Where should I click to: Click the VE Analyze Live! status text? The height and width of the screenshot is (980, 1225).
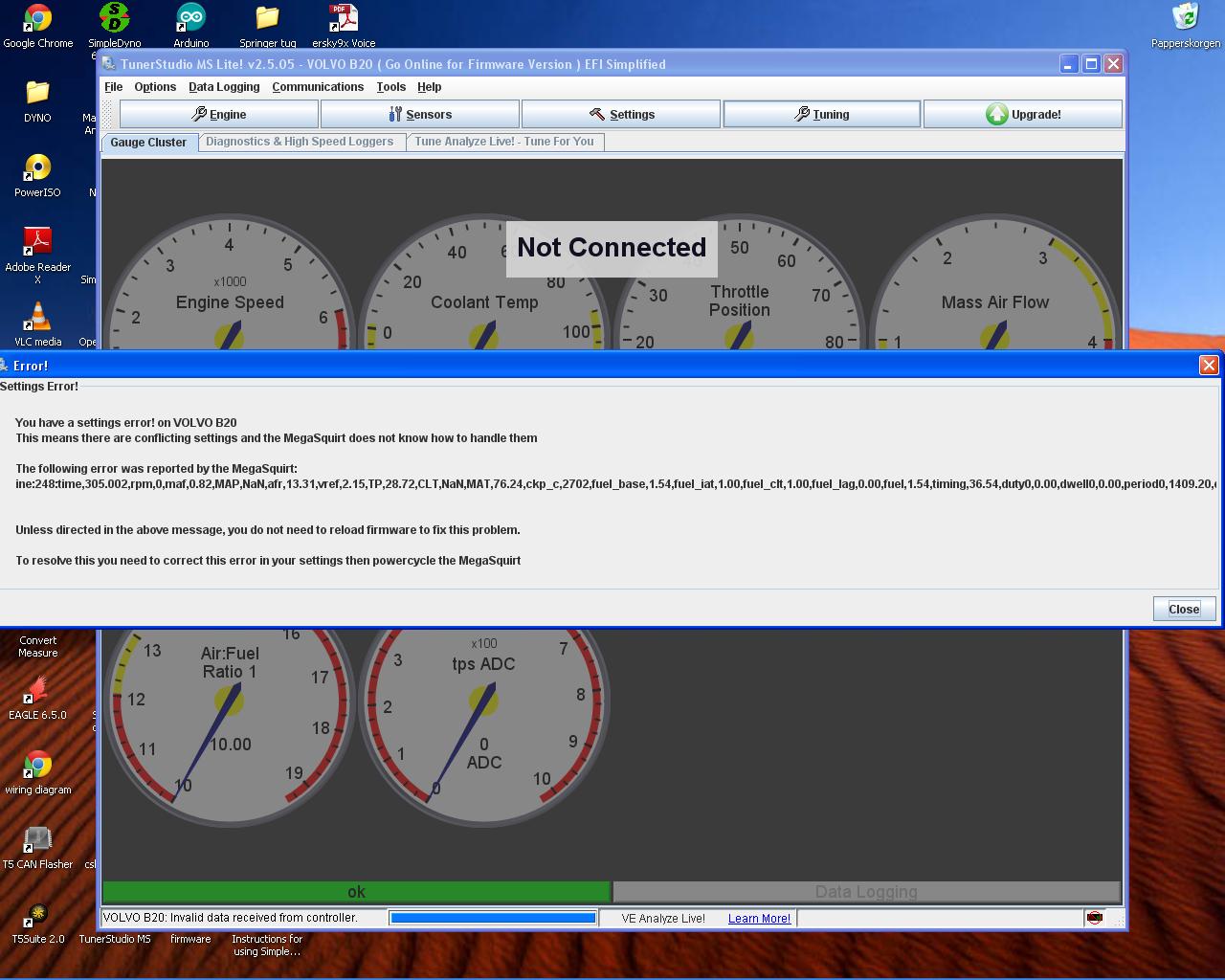(x=663, y=919)
